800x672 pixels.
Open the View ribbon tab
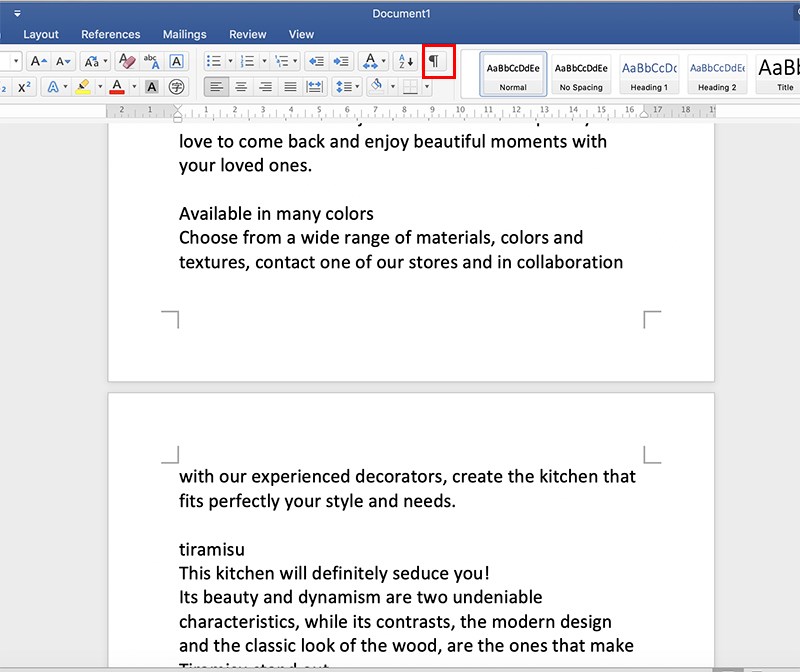click(x=301, y=34)
